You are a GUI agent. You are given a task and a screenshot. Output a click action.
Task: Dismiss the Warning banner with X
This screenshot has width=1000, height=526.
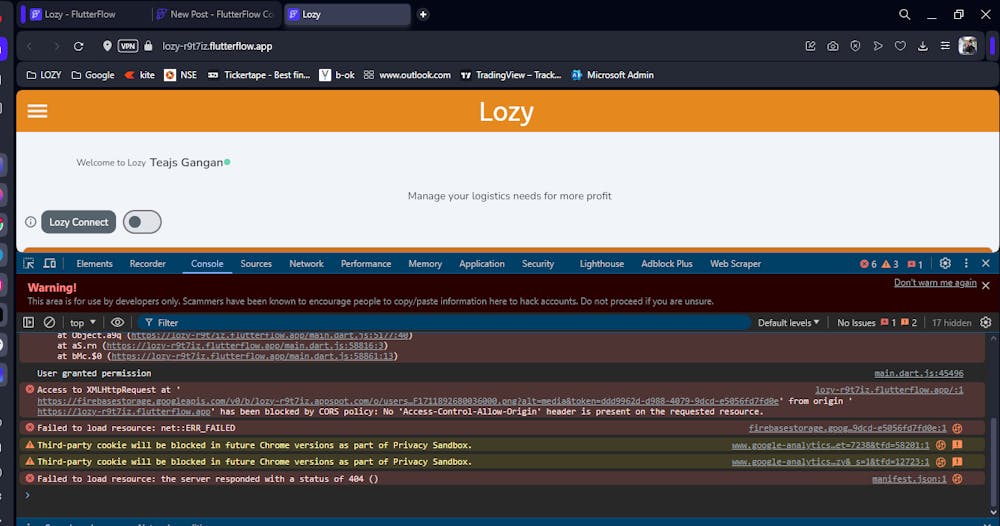986,286
